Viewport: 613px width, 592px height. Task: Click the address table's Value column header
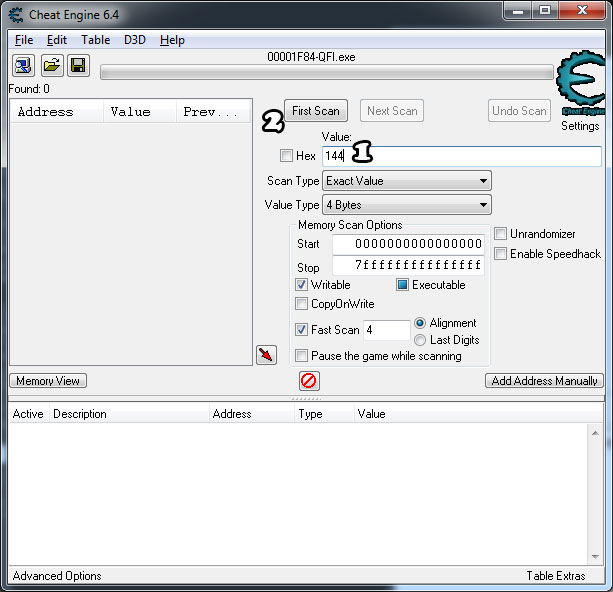point(478,414)
